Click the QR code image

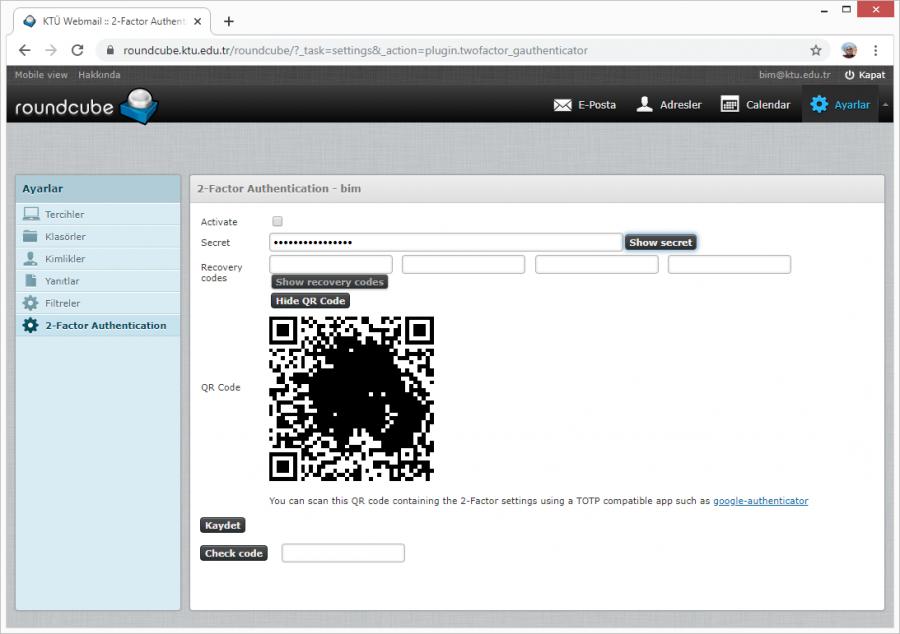(x=351, y=398)
